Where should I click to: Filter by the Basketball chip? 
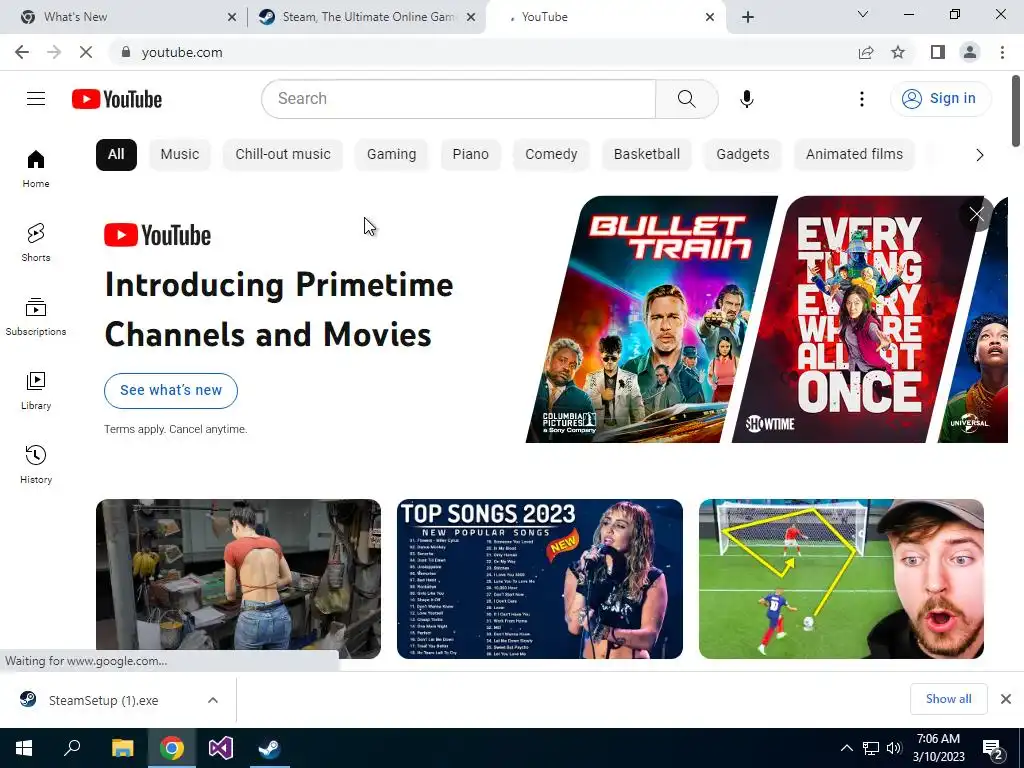tap(647, 155)
